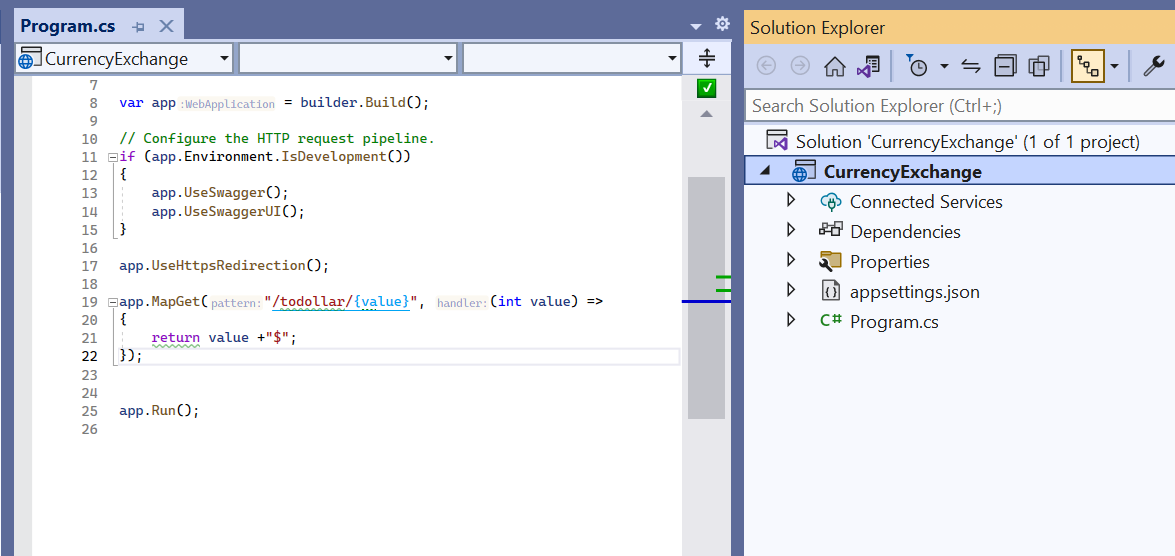
Task: Switch between solutions and folder views
Action: pyautogui.click(x=867, y=66)
